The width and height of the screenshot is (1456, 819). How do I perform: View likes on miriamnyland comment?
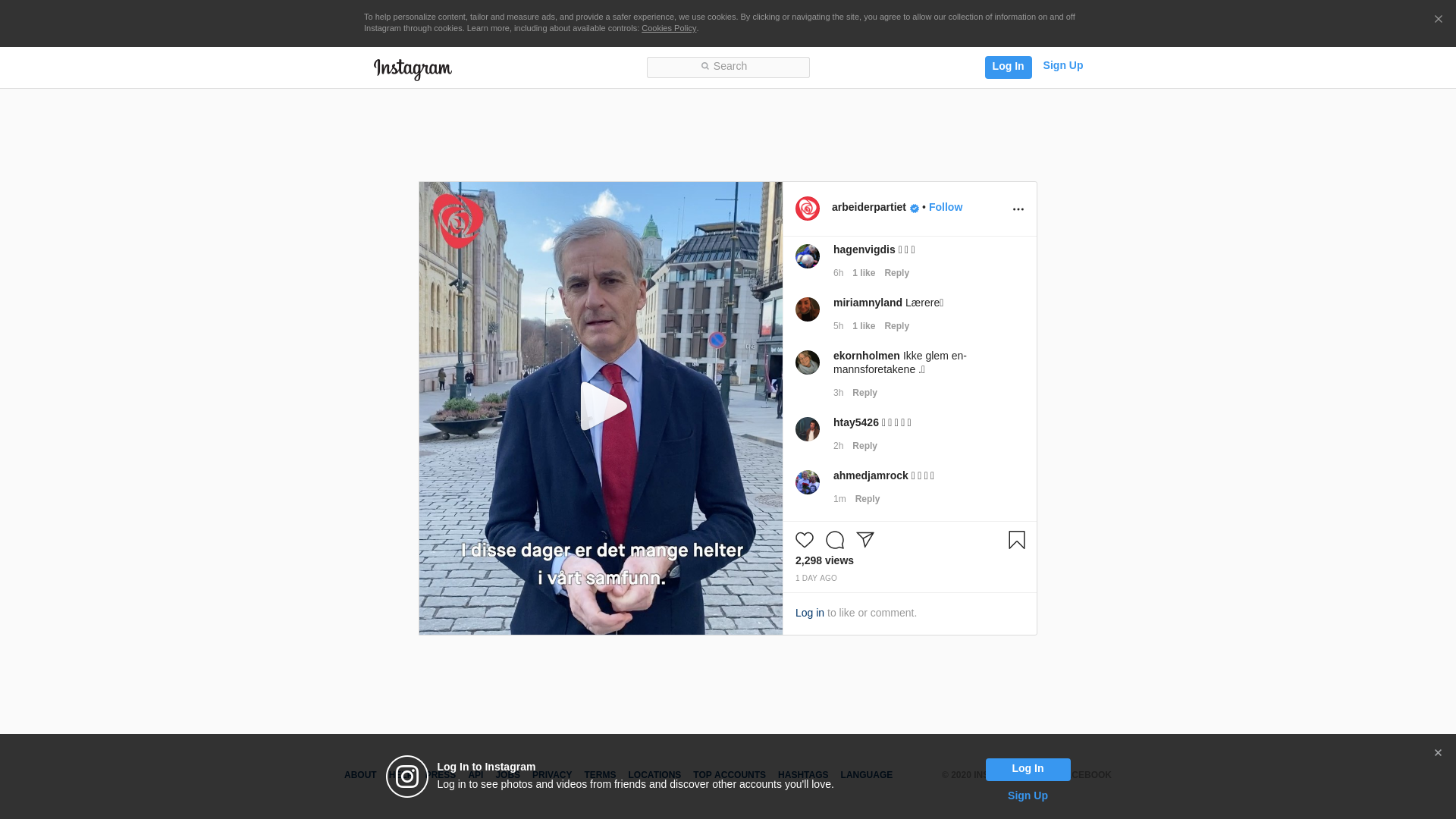[x=864, y=326]
